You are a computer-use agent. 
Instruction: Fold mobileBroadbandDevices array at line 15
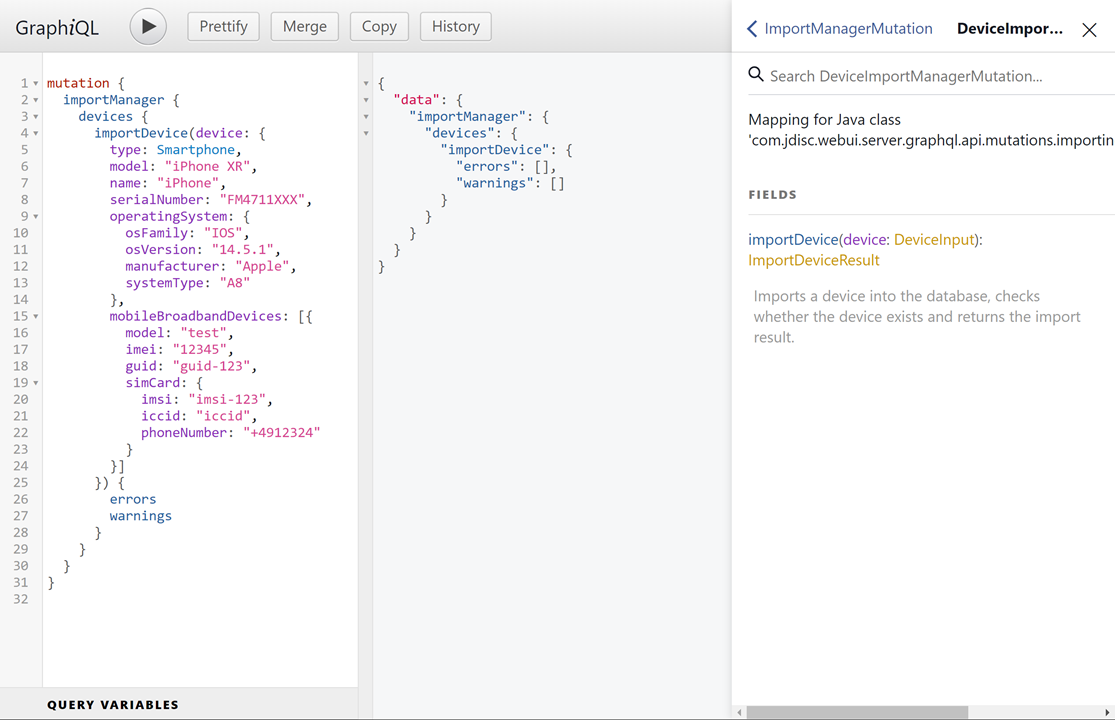coord(36,317)
